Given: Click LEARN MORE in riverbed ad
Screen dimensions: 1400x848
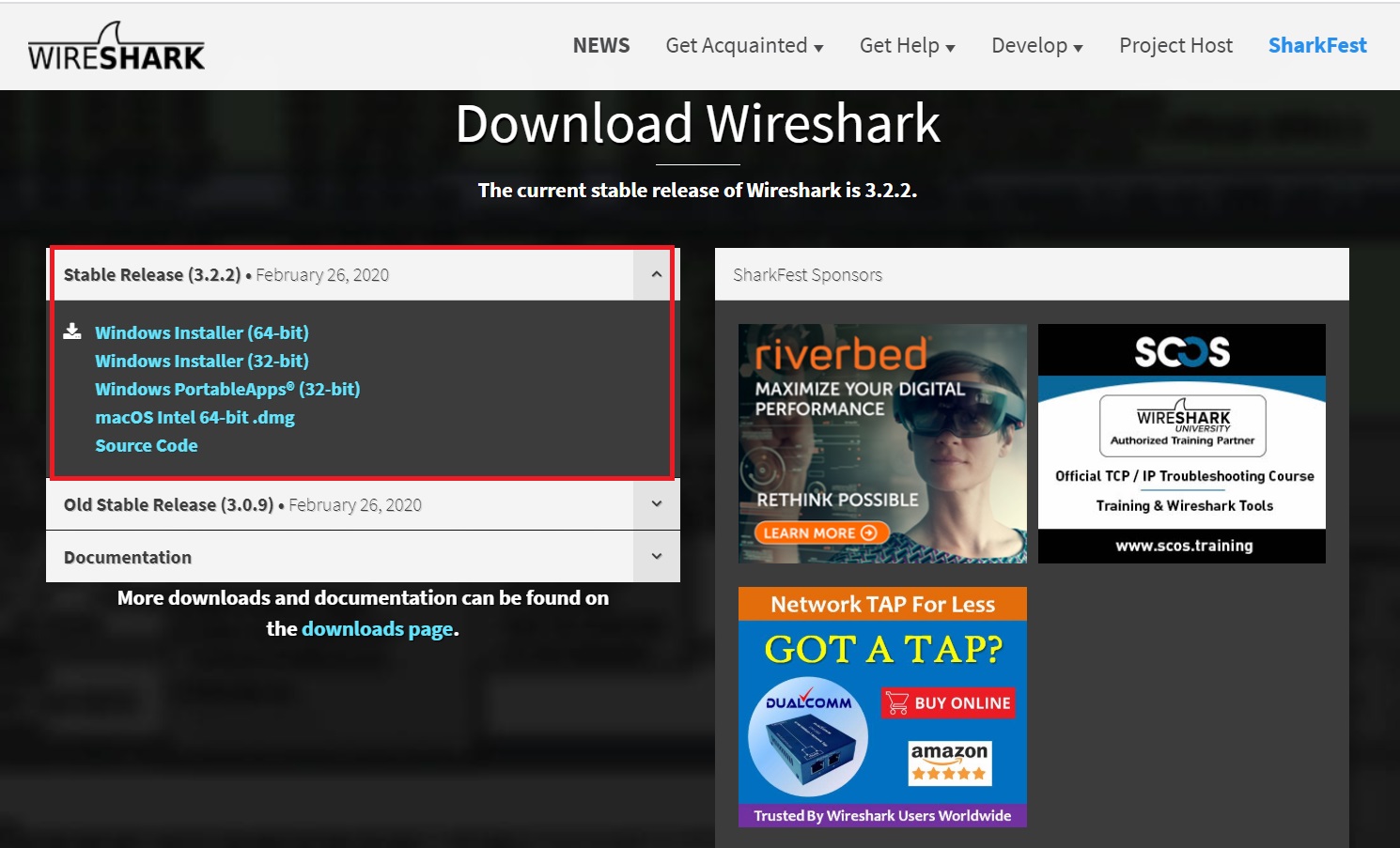Looking at the screenshot, I should pos(821,532).
